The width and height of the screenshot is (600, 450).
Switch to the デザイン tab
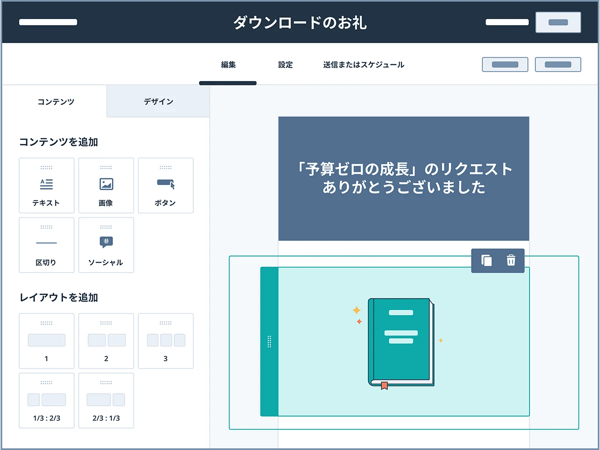pos(158,102)
